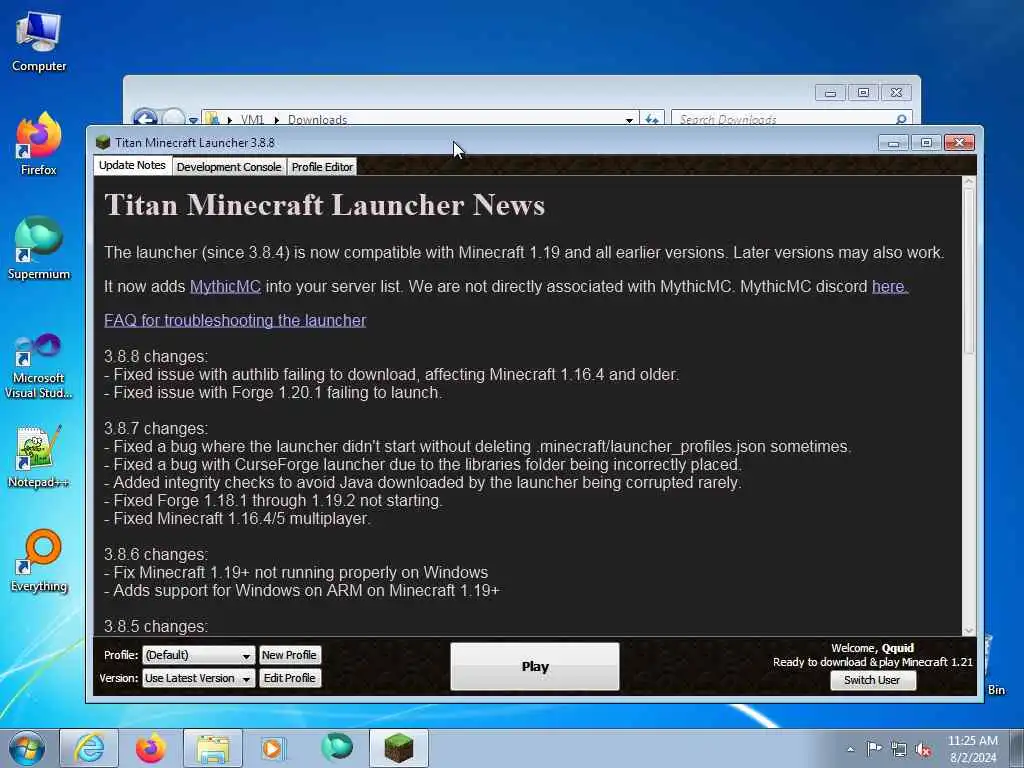Open the Supermium desktop shortcut

[x=39, y=248]
